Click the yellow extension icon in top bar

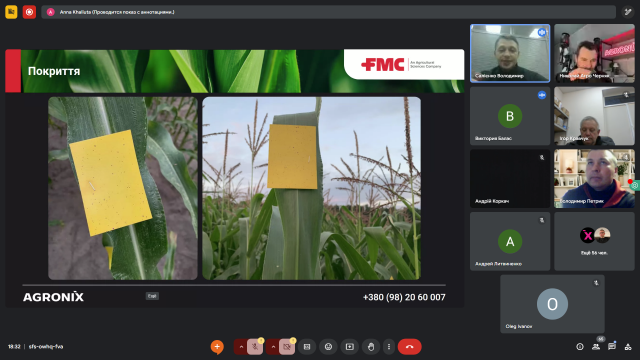tap(11, 12)
